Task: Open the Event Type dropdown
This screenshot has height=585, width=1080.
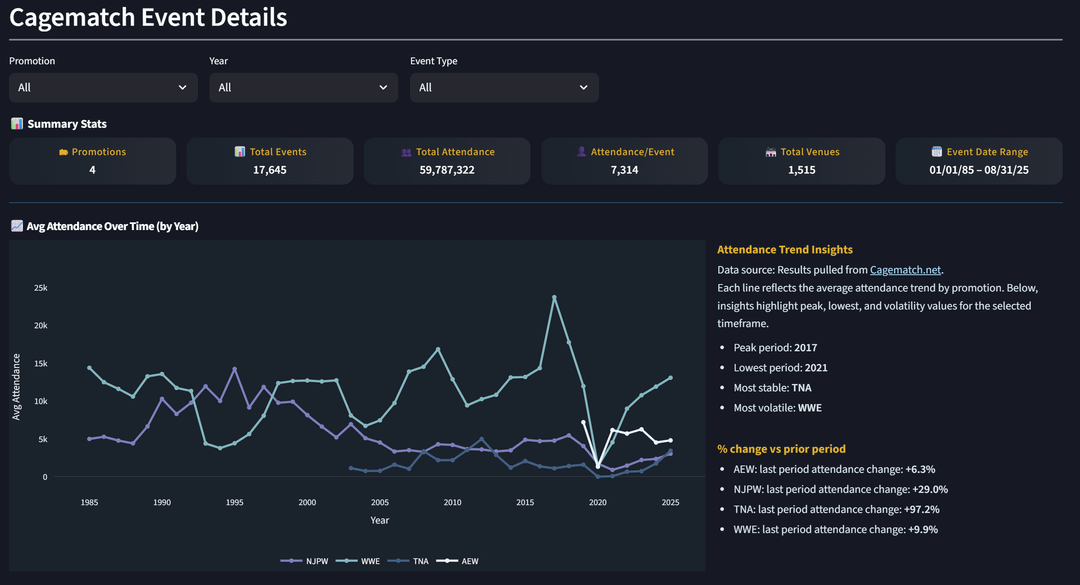Action: tap(504, 88)
